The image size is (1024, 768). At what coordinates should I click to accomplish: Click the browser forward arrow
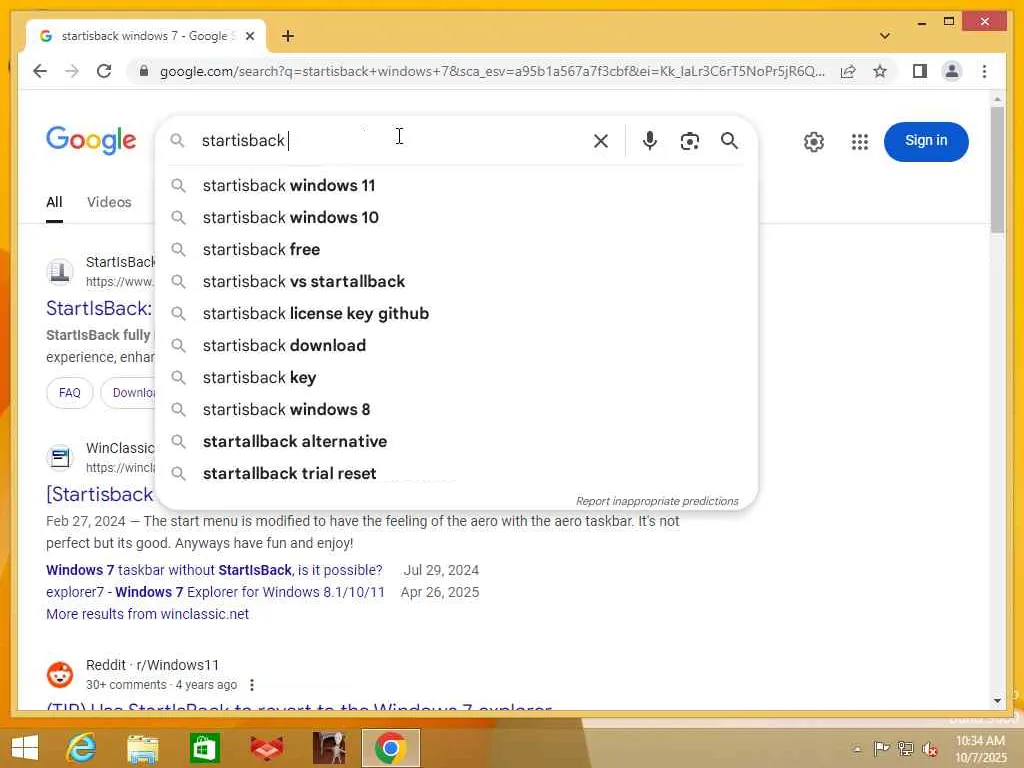(x=72, y=71)
